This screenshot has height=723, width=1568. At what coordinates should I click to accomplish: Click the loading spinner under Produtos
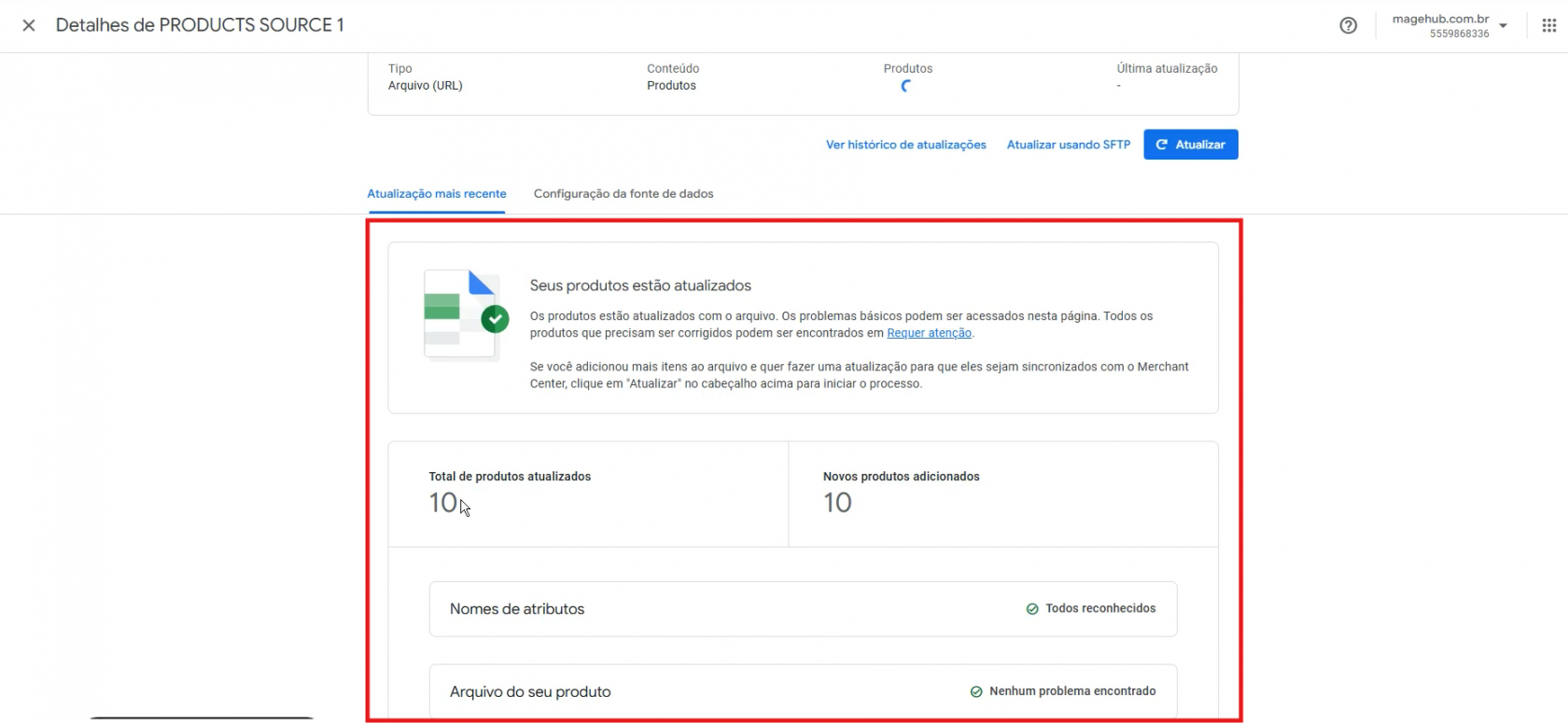pyautogui.click(x=906, y=86)
